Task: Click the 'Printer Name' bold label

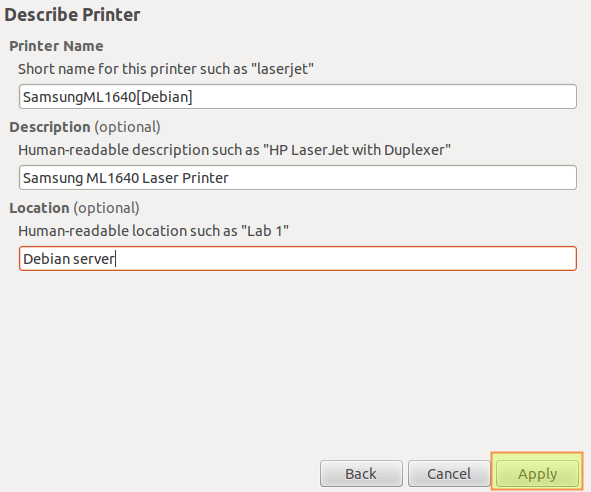Action: pyautogui.click(x=56, y=46)
